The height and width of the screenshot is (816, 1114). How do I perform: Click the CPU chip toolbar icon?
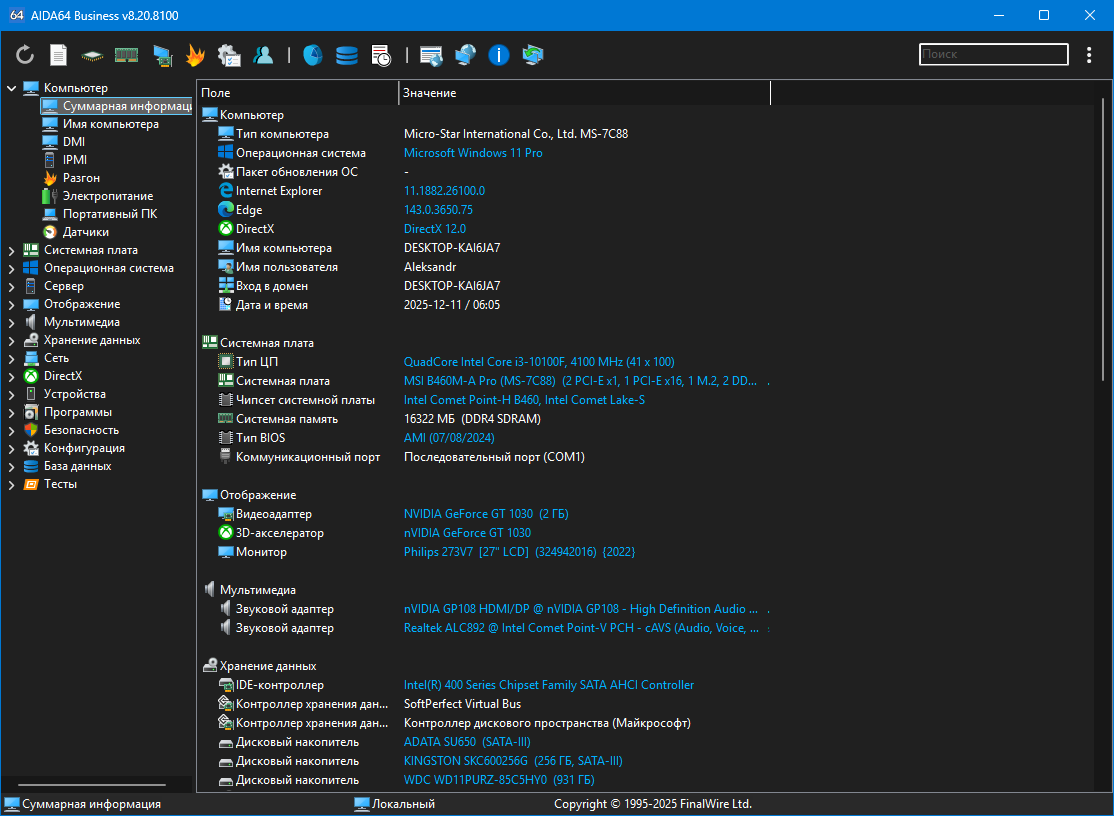pyautogui.click(x=92, y=55)
